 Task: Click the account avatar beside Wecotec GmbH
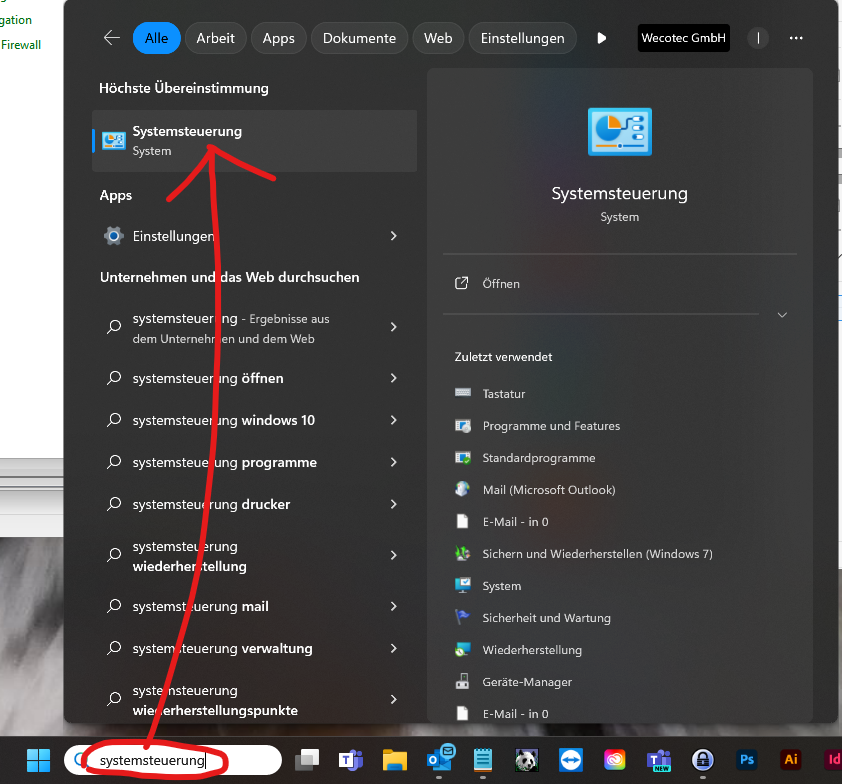758,38
